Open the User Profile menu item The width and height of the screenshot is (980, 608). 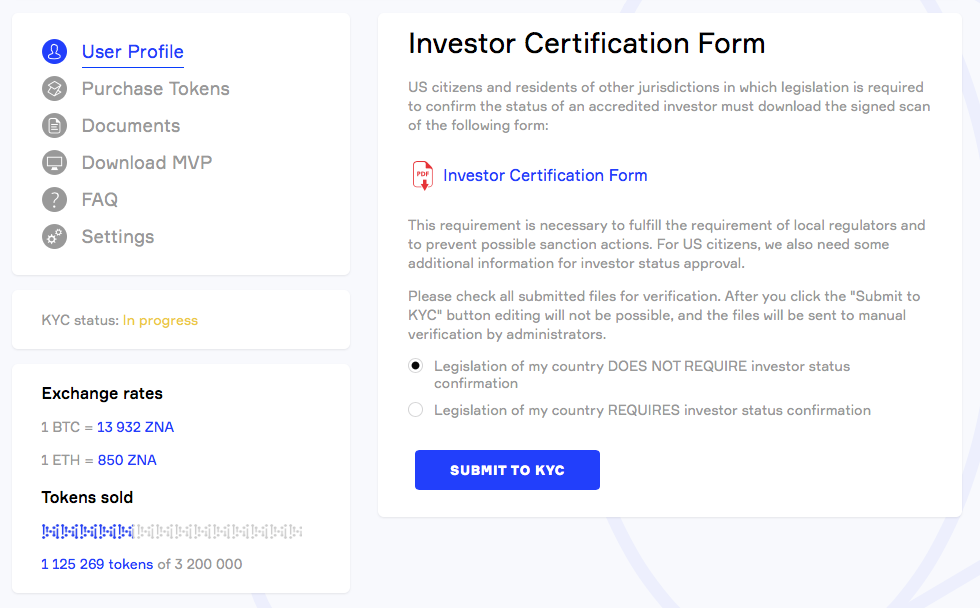(132, 52)
